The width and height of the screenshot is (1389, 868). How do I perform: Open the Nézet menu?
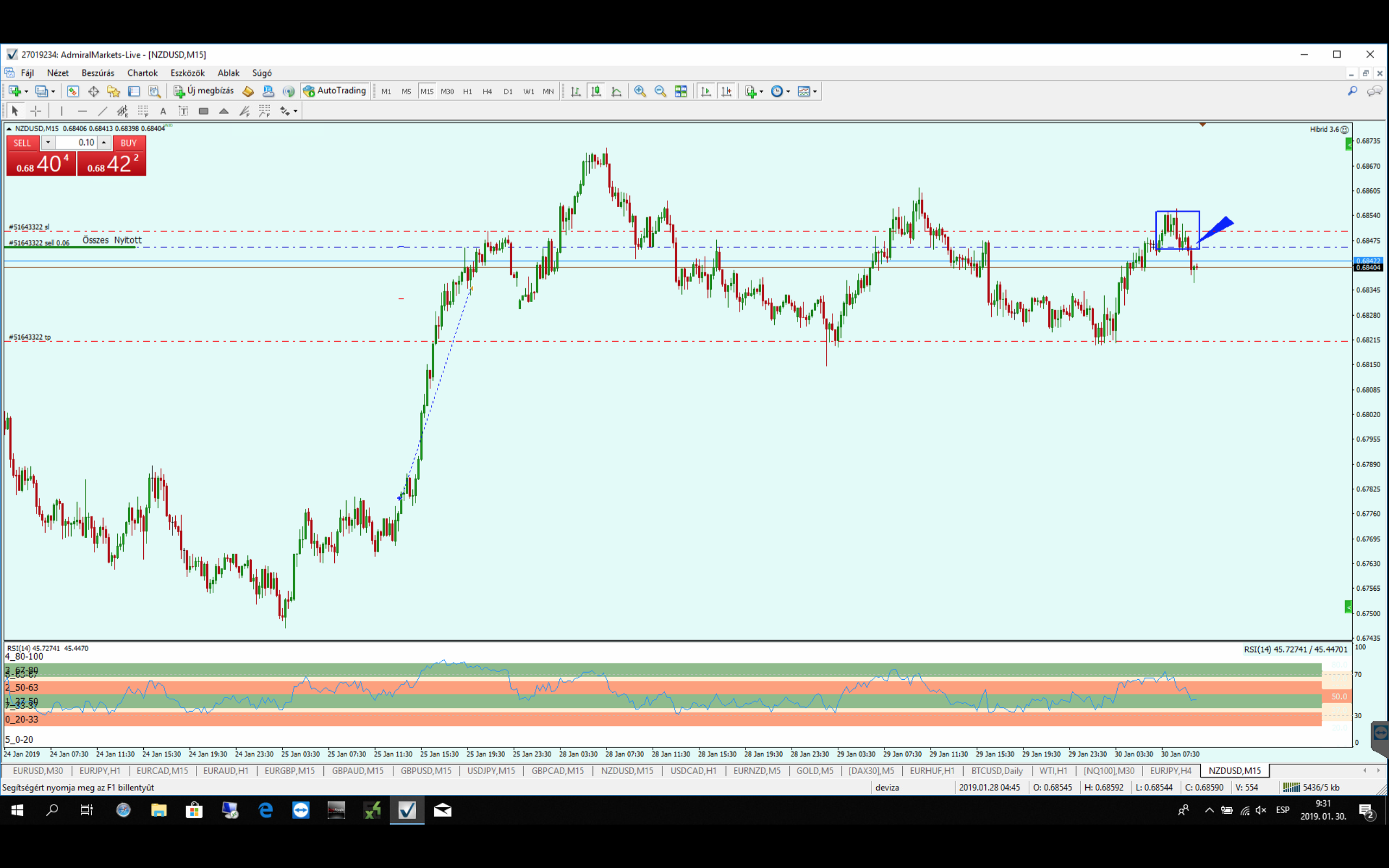coord(58,73)
